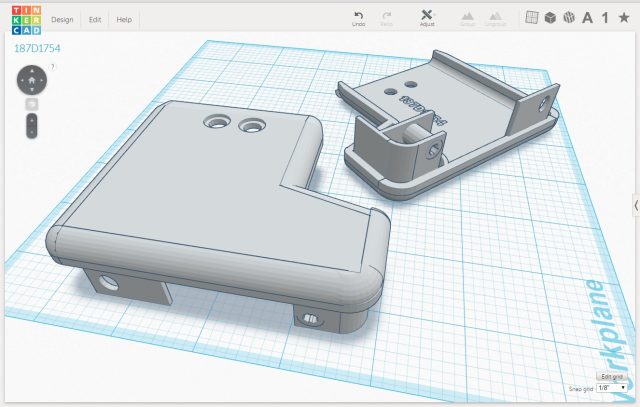Click the Redo button

386,19
